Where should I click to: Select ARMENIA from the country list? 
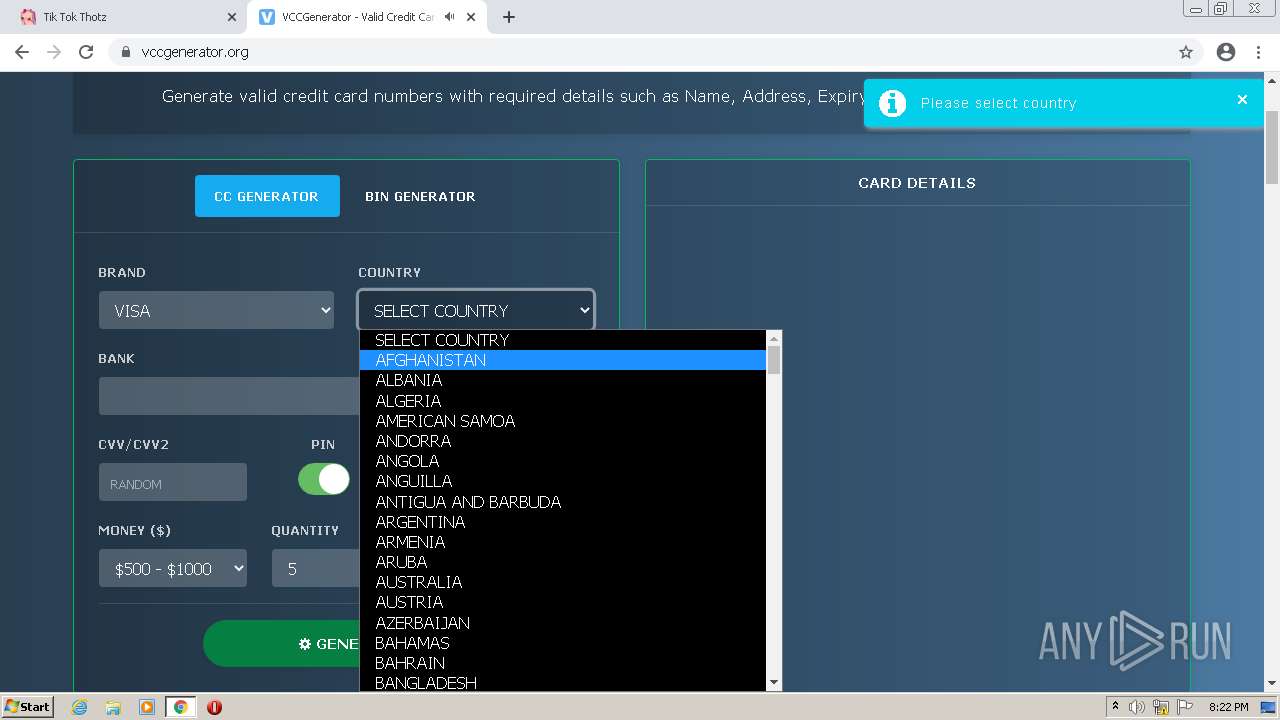point(563,542)
